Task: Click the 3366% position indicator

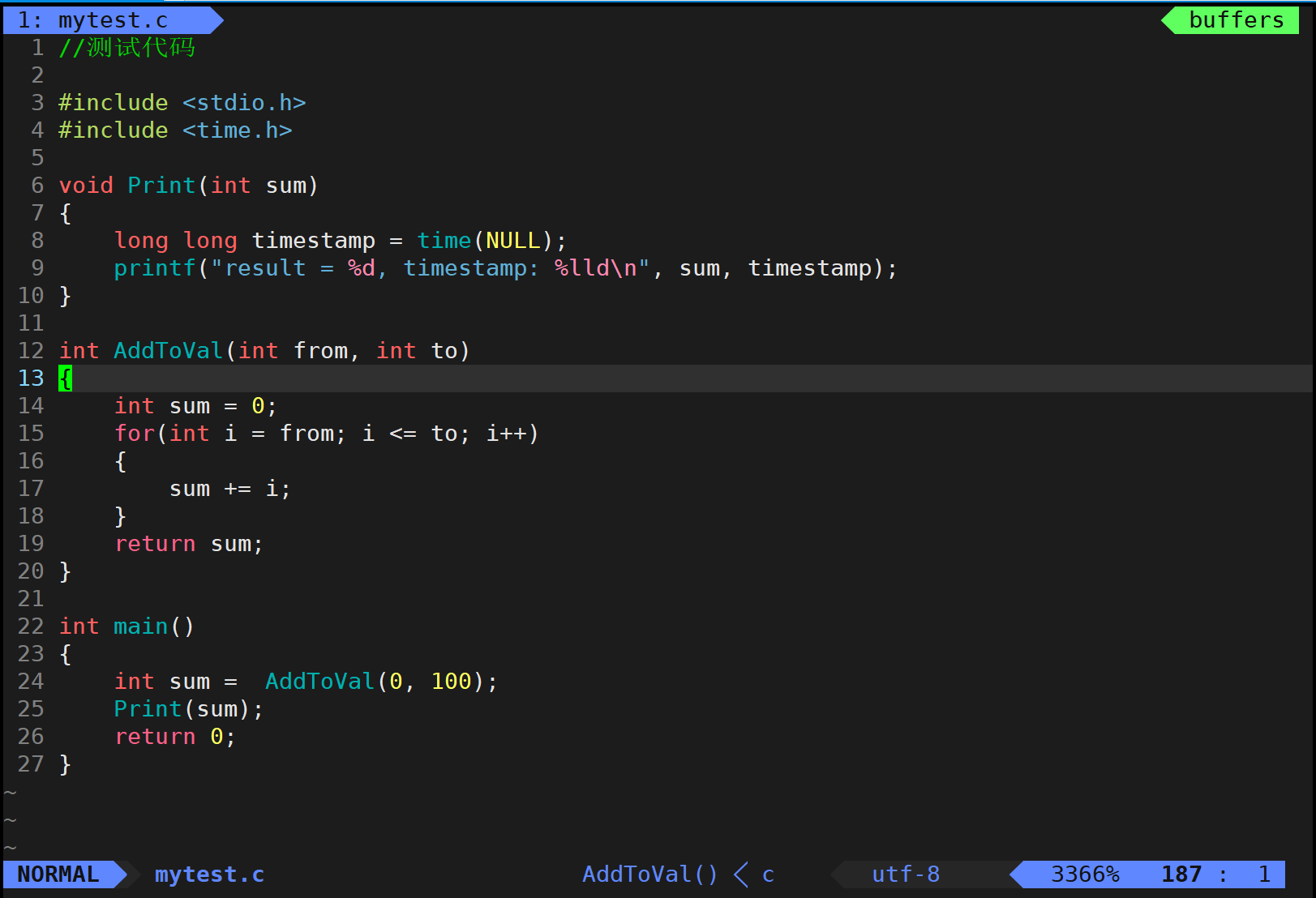Action: (x=1085, y=874)
